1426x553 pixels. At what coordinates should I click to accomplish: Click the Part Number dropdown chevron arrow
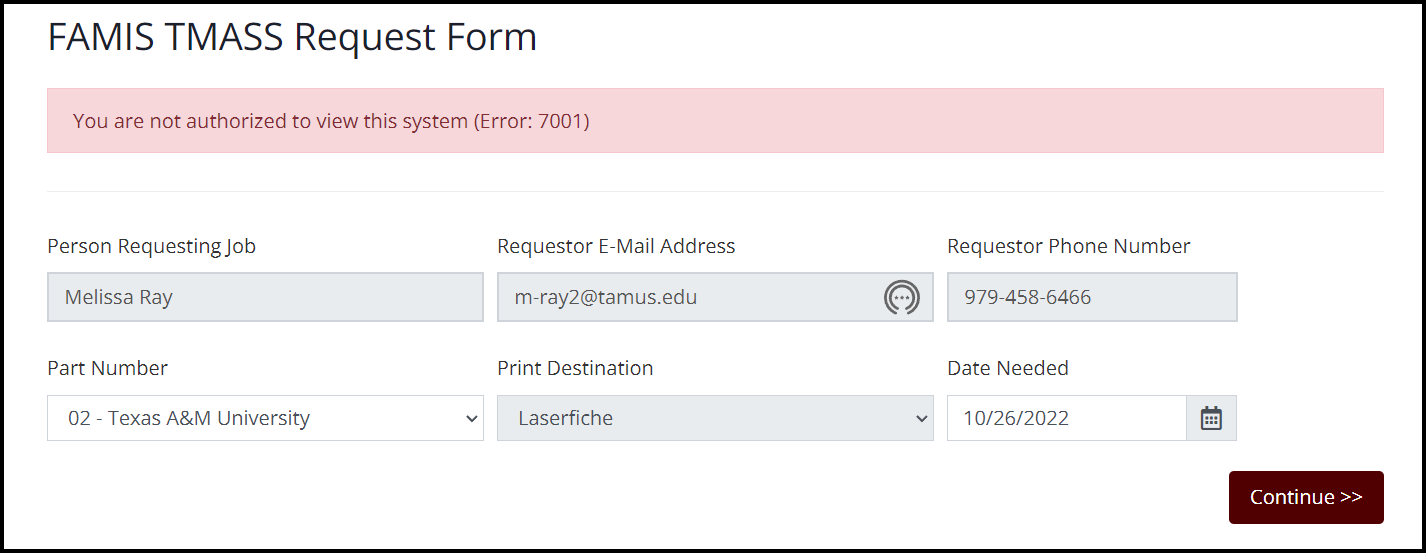pos(472,419)
